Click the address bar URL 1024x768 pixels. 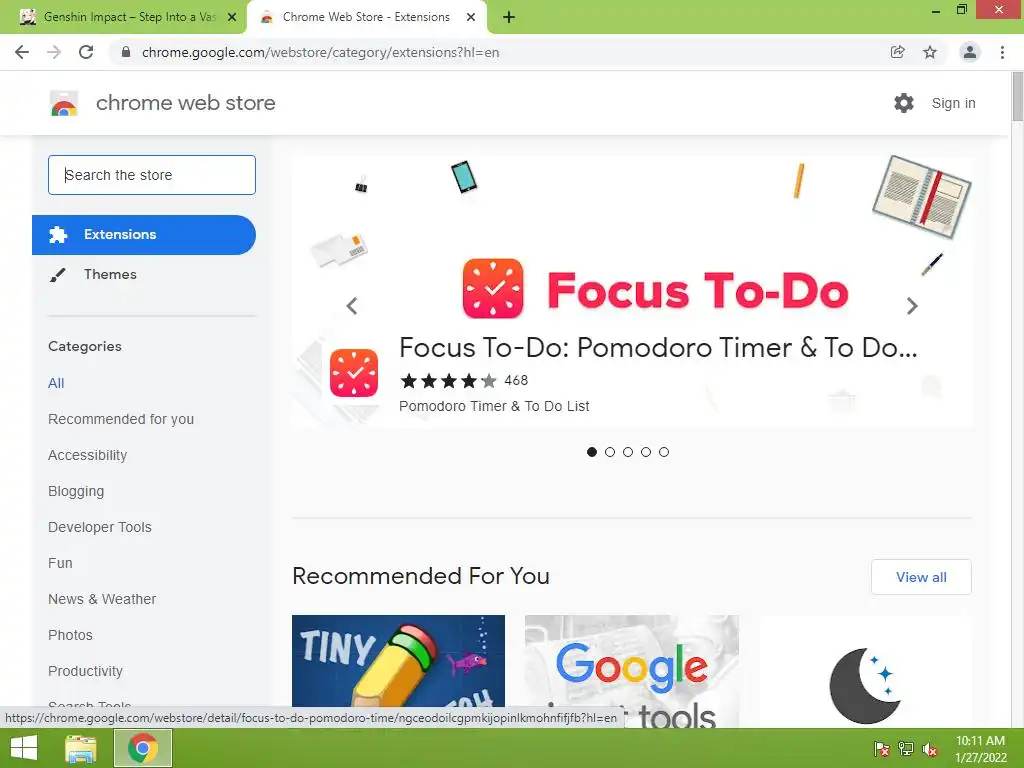(x=320, y=52)
